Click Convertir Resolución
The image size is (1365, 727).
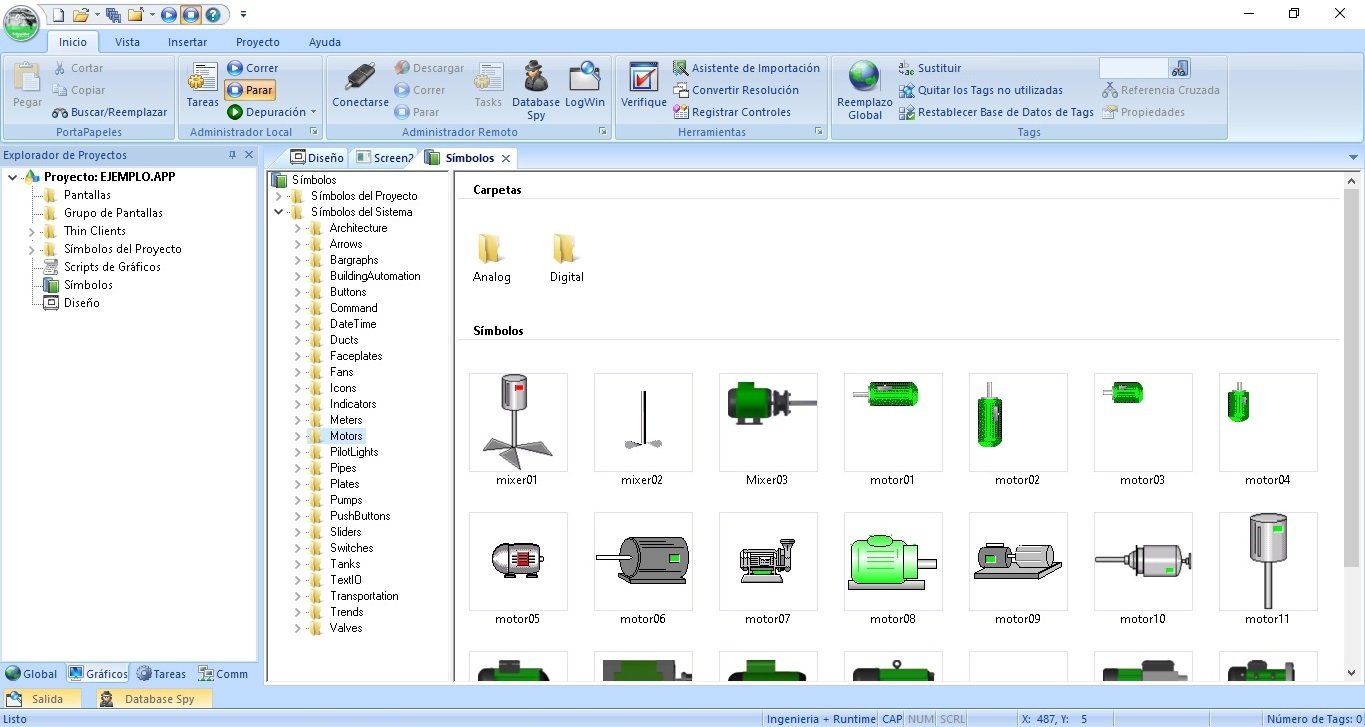736,90
